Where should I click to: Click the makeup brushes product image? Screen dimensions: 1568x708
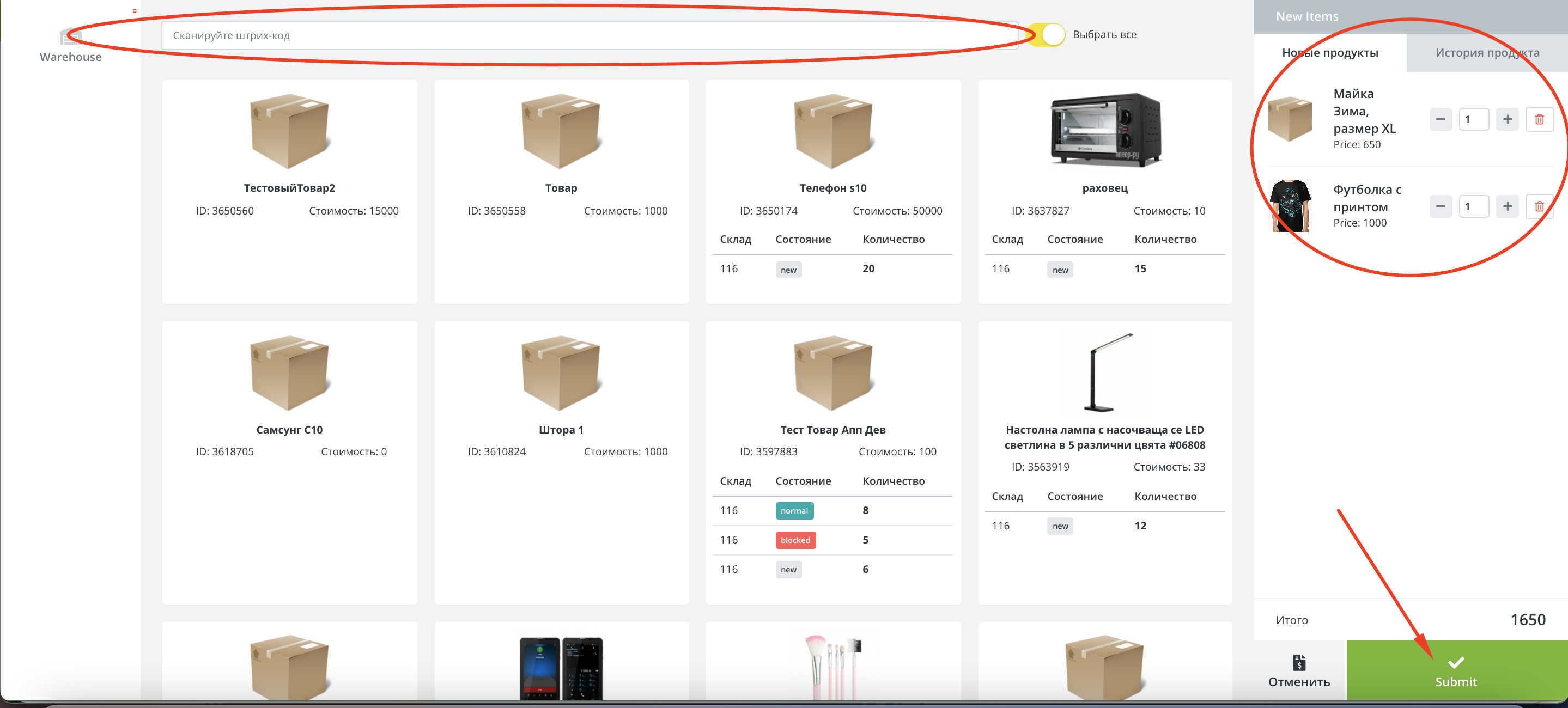click(x=834, y=667)
